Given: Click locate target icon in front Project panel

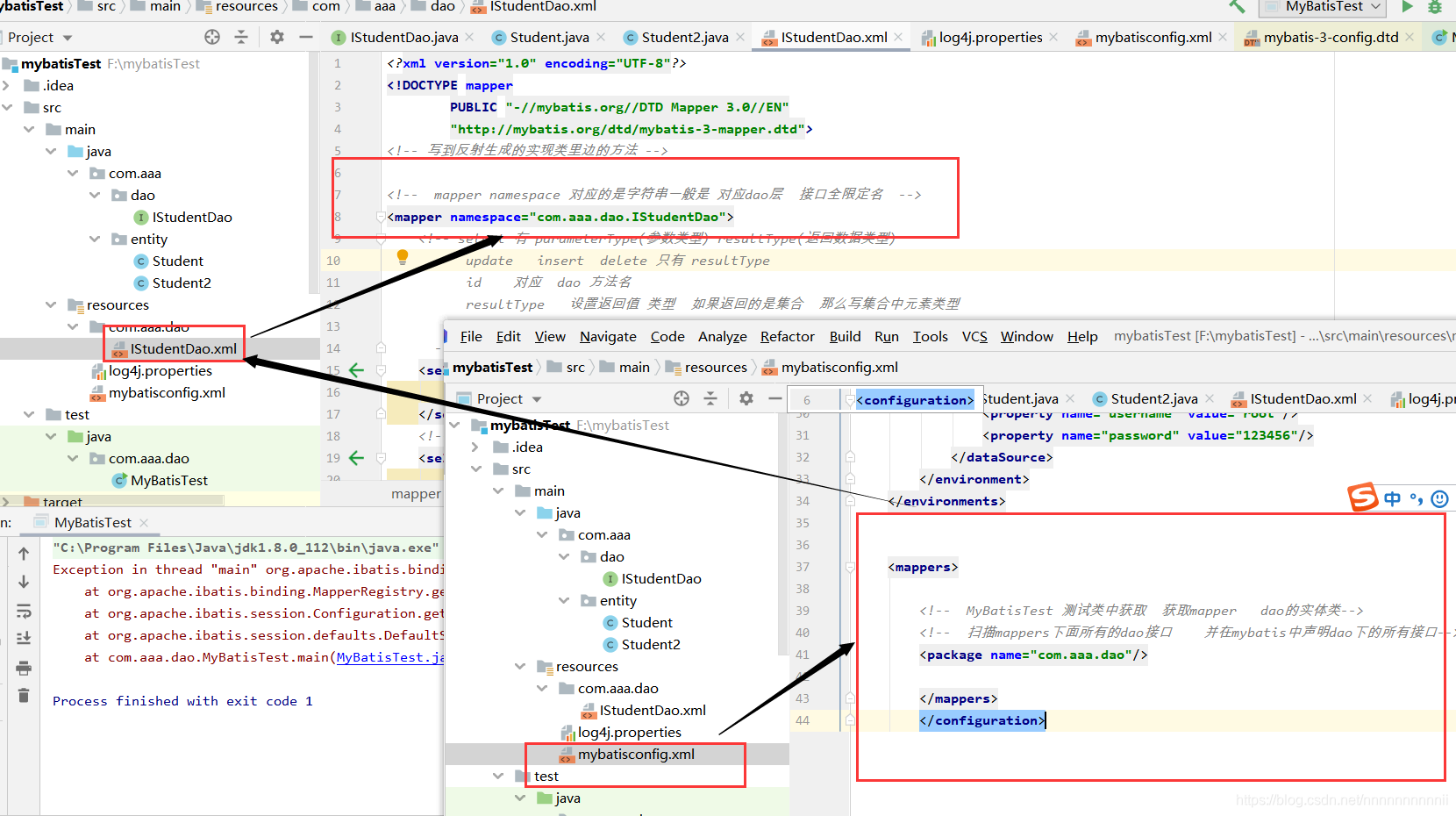Looking at the screenshot, I should (x=682, y=398).
